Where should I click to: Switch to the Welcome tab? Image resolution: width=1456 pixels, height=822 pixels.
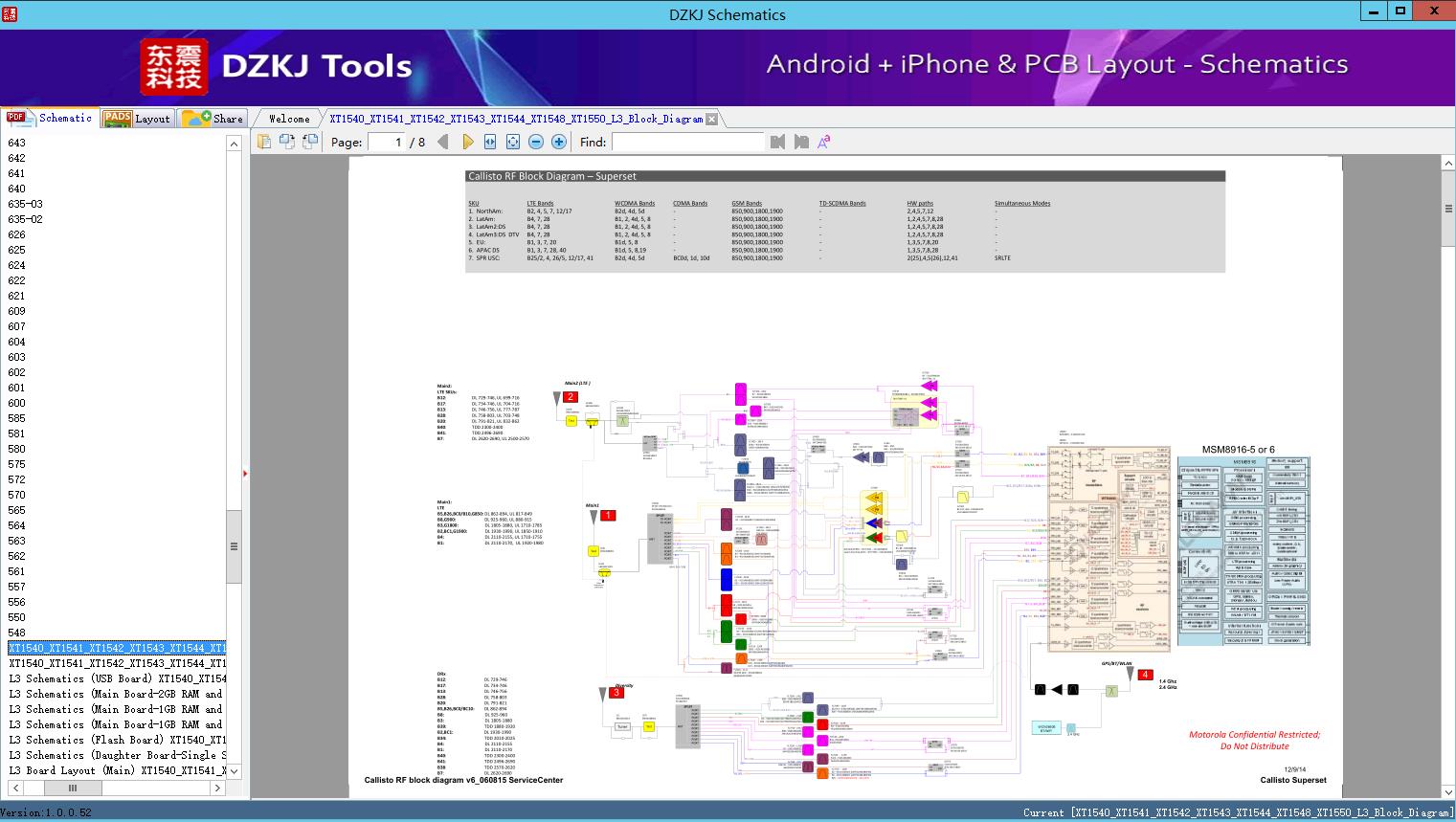coord(289,119)
